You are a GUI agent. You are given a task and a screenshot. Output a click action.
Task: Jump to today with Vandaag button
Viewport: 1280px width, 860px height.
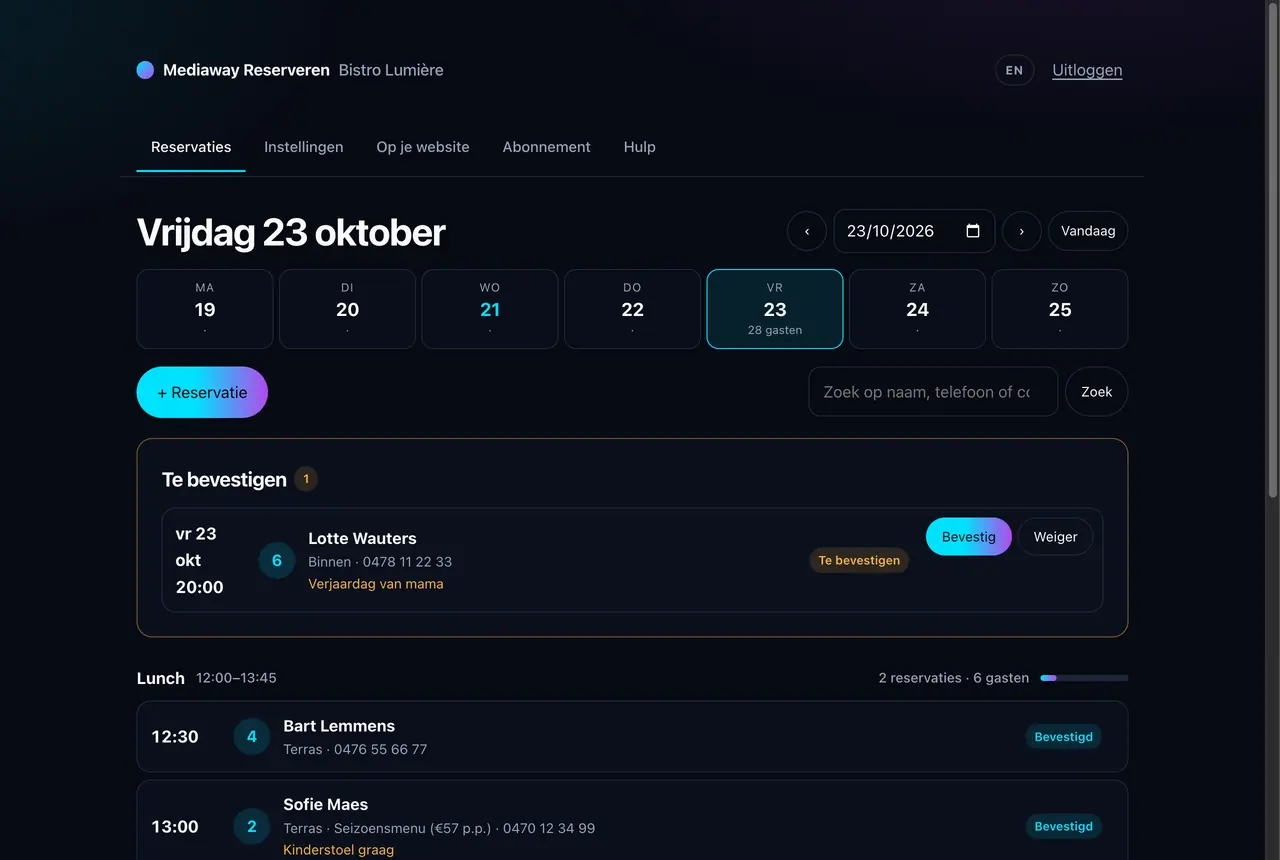pos(1088,231)
